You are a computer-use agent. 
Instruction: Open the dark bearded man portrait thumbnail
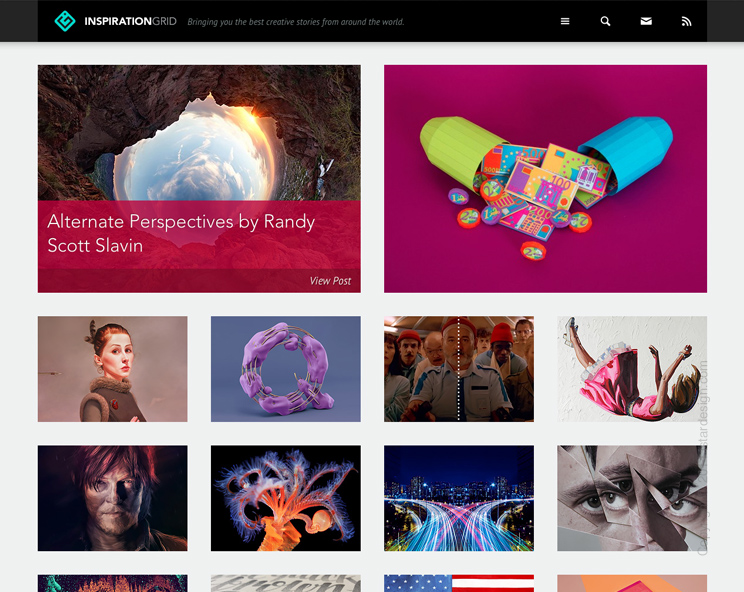point(112,498)
